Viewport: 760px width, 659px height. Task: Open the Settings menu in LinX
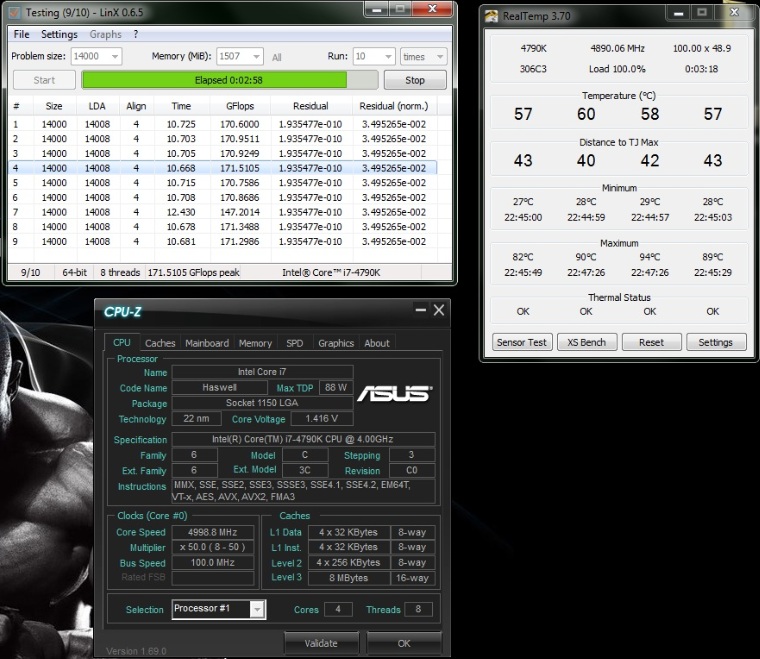pyautogui.click(x=59, y=34)
